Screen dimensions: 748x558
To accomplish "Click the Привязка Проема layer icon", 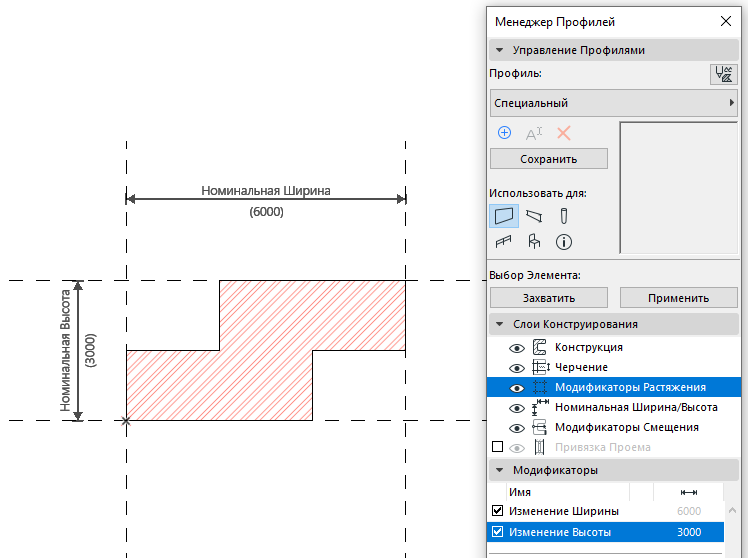I will pyautogui.click(x=540, y=447).
